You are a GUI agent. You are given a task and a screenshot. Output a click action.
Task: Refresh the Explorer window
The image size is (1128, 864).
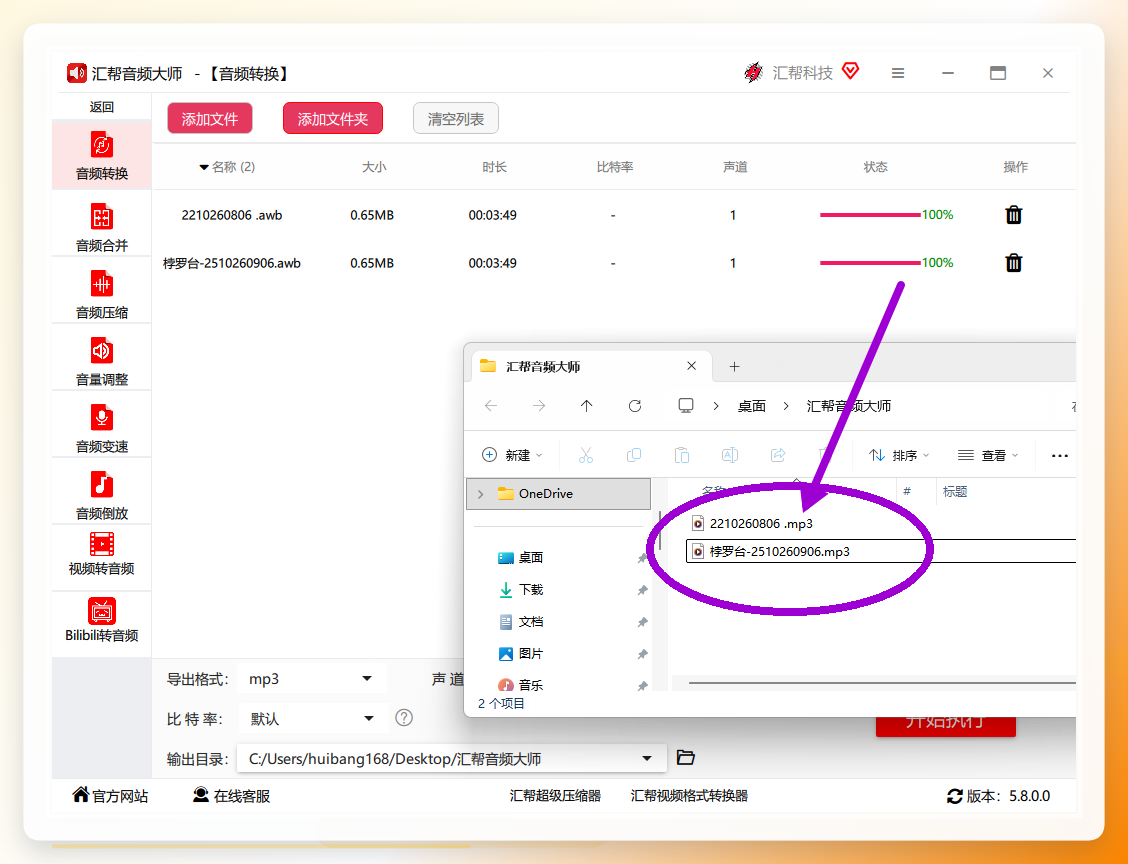click(x=634, y=406)
